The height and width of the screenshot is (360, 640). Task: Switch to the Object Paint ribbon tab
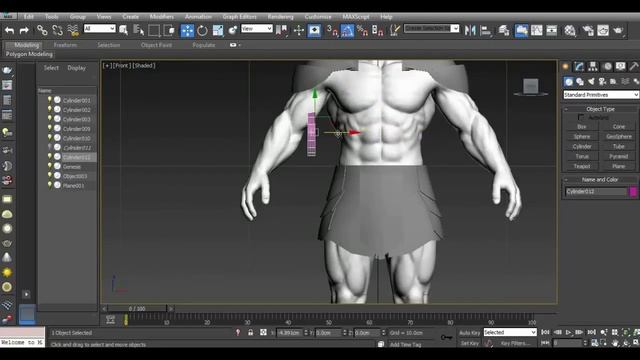click(x=156, y=45)
